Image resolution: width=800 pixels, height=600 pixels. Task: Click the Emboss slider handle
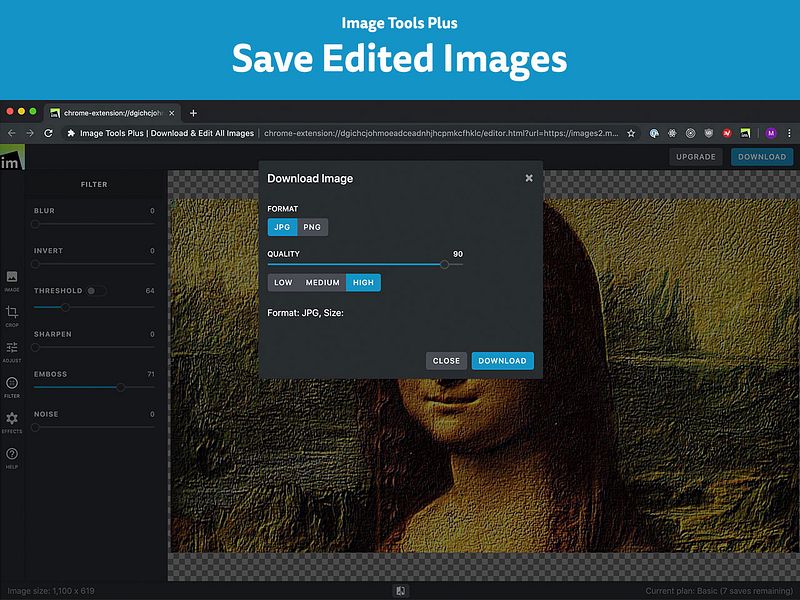click(x=121, y=387)
